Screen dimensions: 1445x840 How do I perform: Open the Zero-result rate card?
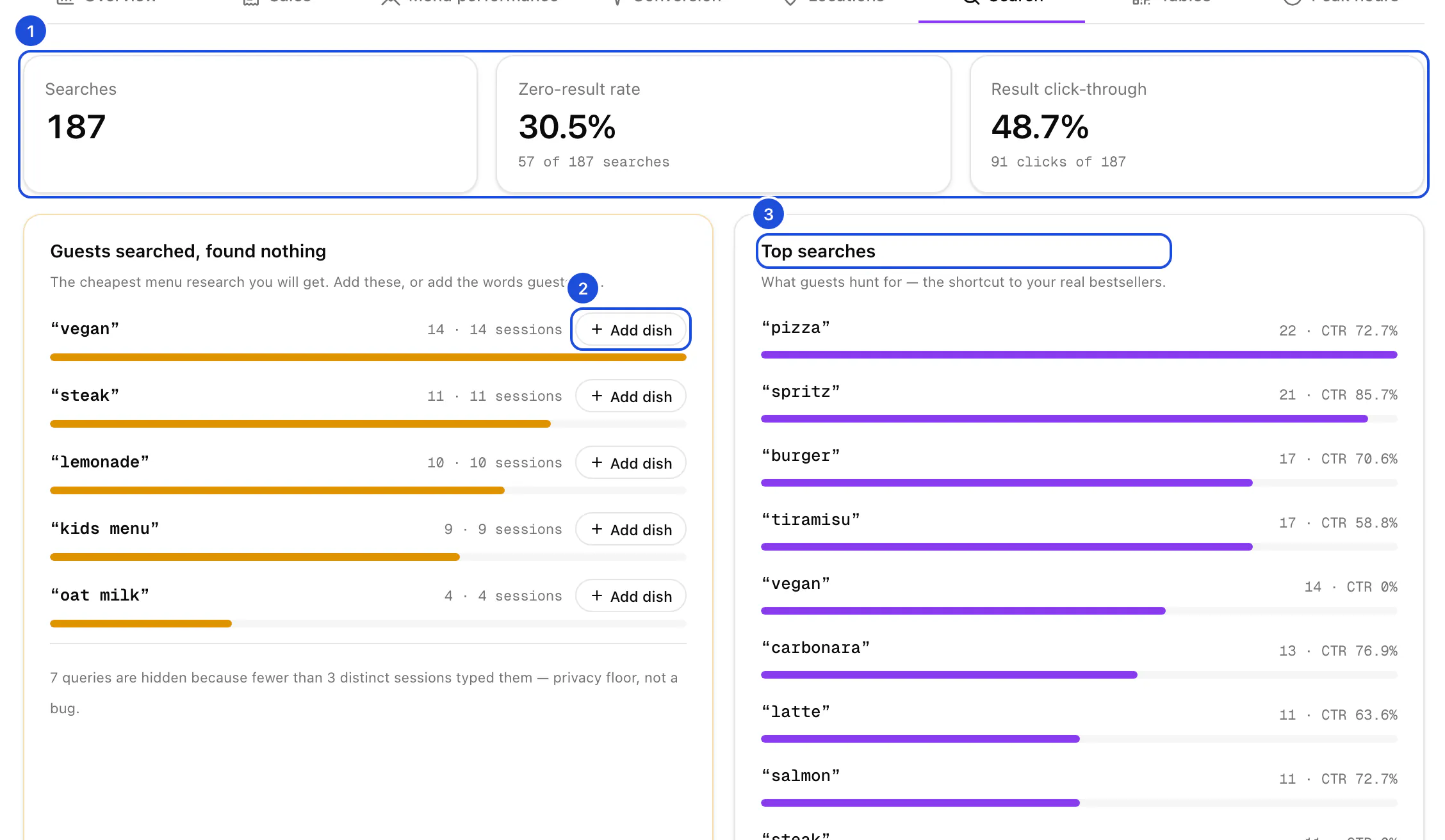pyautogui.click(x=724, y=124)
